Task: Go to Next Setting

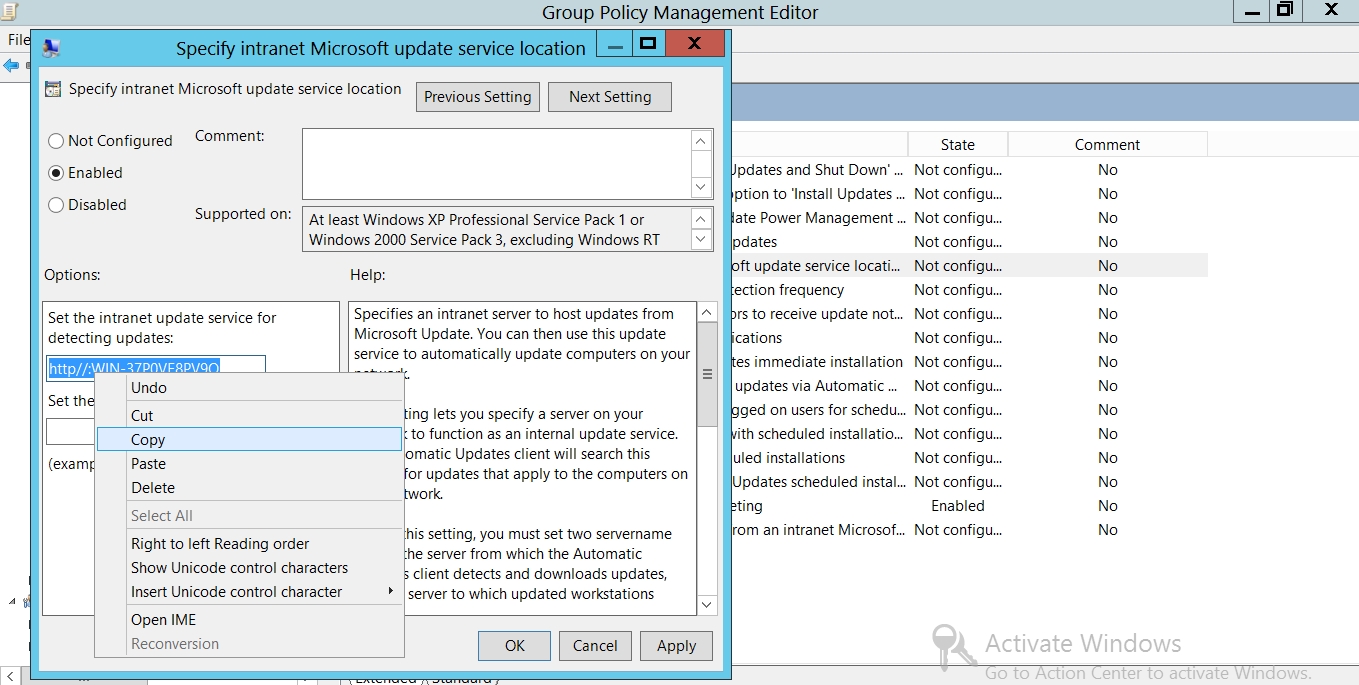Action: pyautogui.click(x=610, y=97)
